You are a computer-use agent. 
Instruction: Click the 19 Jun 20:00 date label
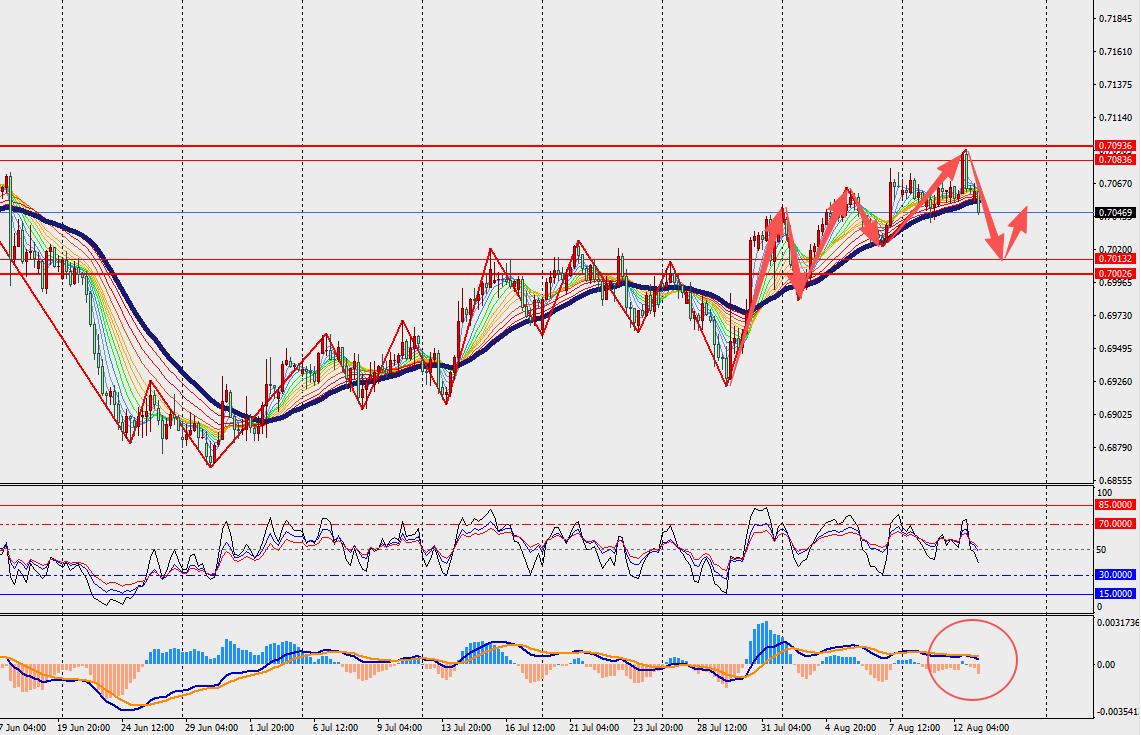point(84,727)
